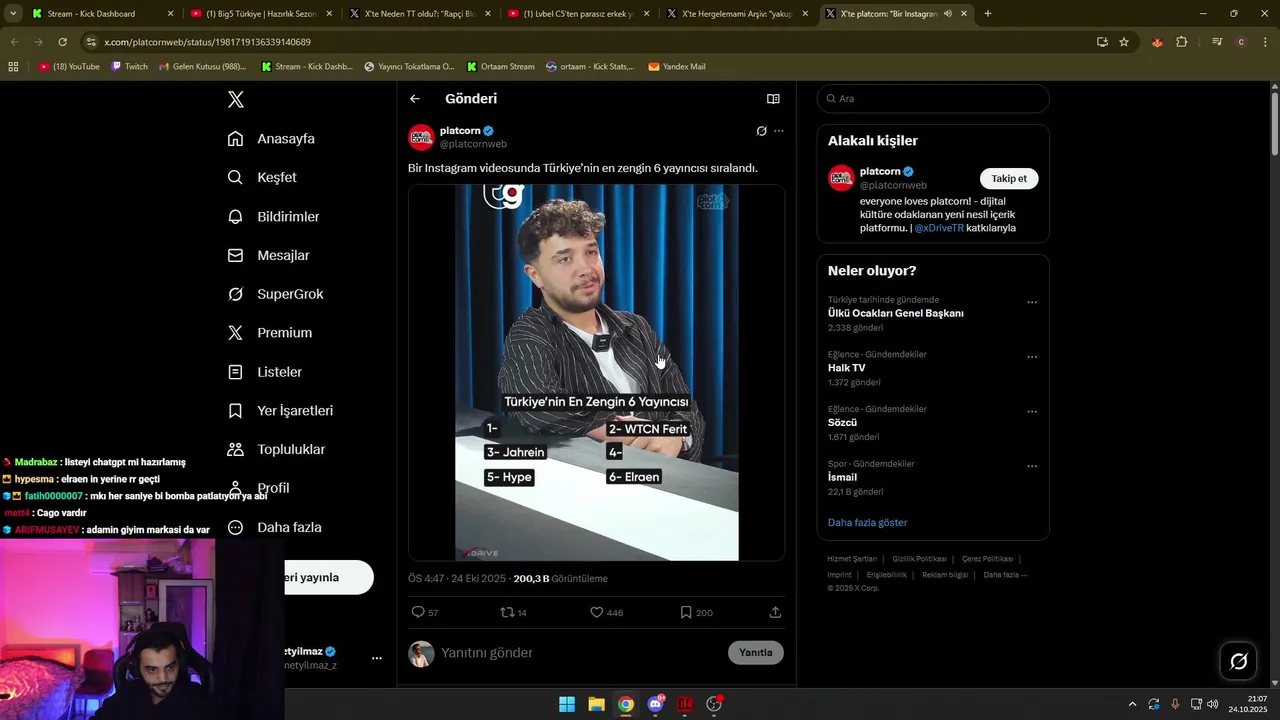Open Twitch bookmark in bookmarks bar
Screen dimensions: 1280x720
(x=129, y=67)
